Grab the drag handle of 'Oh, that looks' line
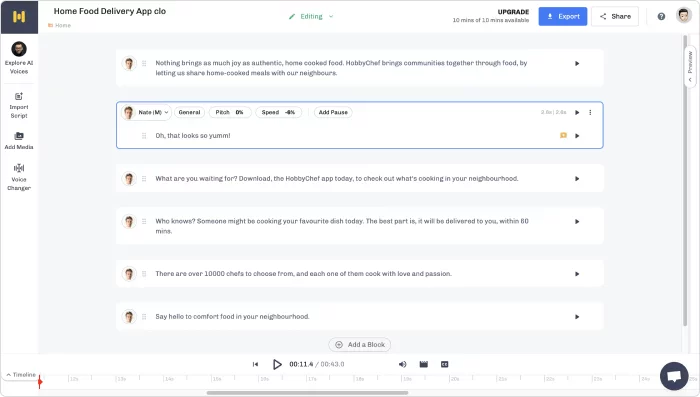This screenshot has height=397, width=700. pos(144,136)
